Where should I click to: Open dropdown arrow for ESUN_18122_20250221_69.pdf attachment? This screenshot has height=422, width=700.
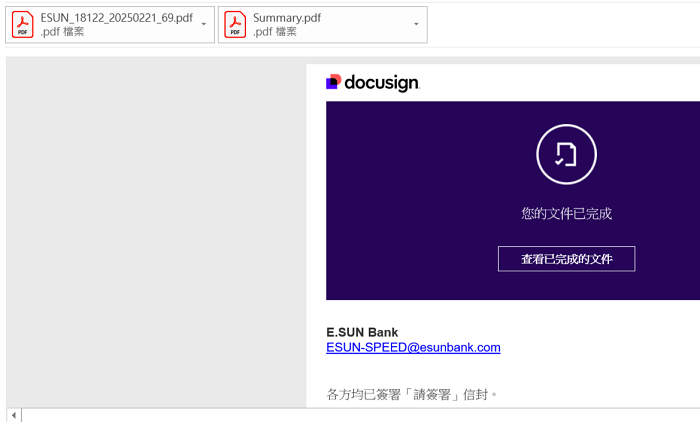coord(204,24)
